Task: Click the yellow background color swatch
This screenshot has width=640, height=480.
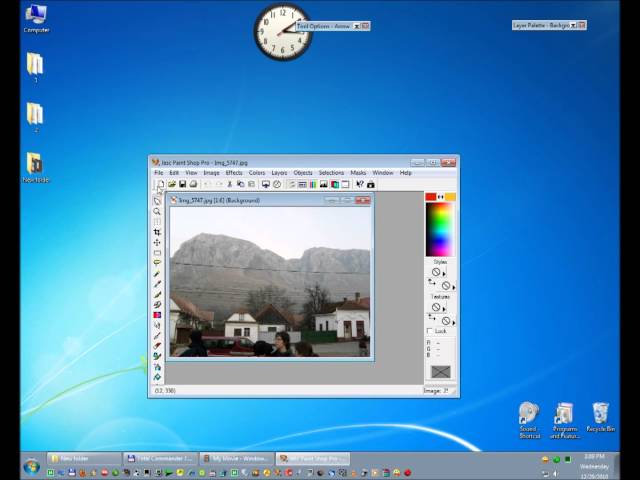Action: (450, 197)
